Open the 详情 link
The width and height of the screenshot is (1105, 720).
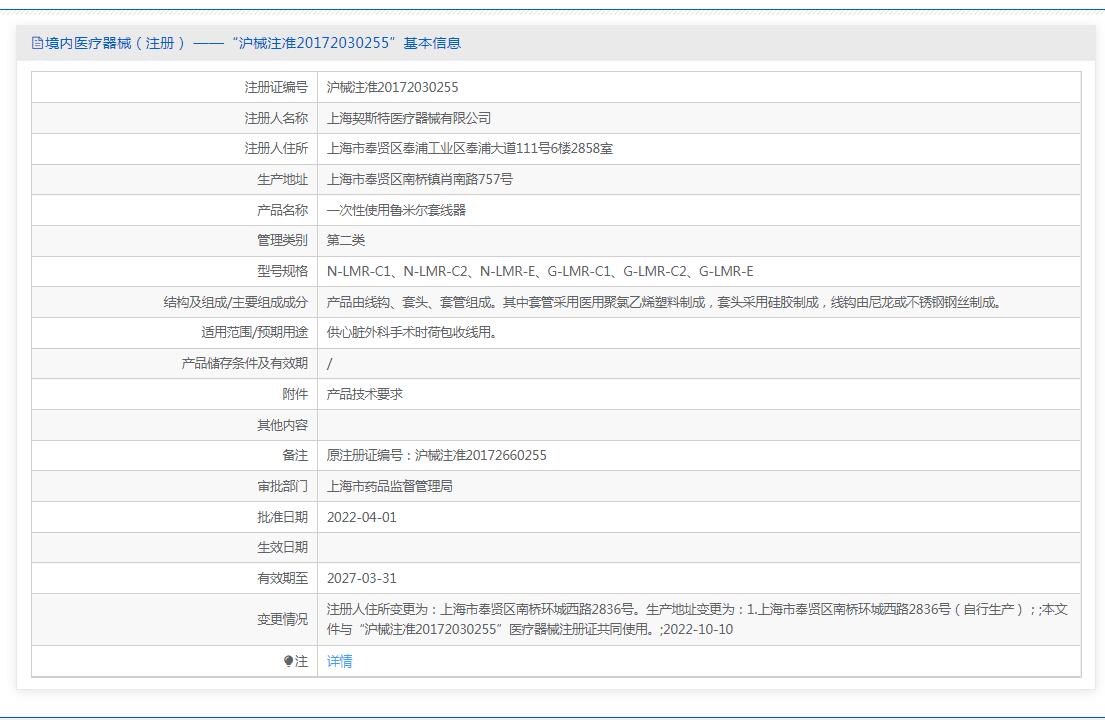tap(339, 661)
